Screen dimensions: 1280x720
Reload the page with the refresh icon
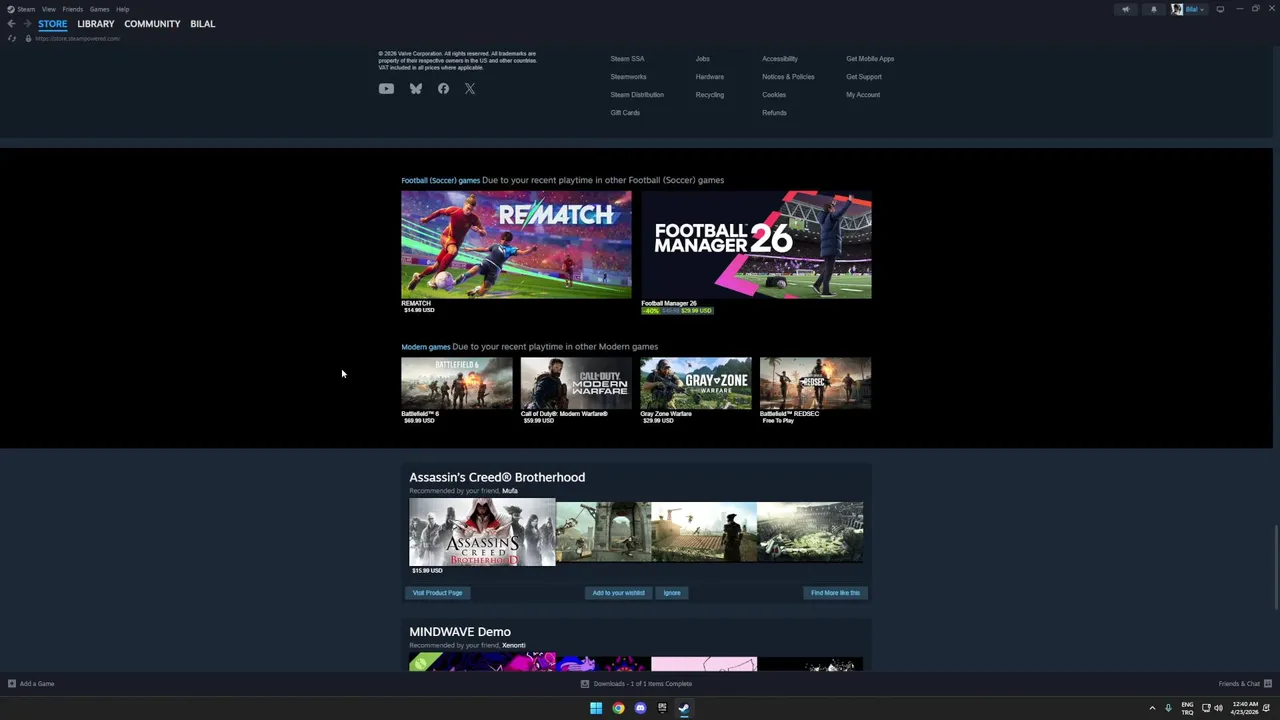click(x=11, y=38)
